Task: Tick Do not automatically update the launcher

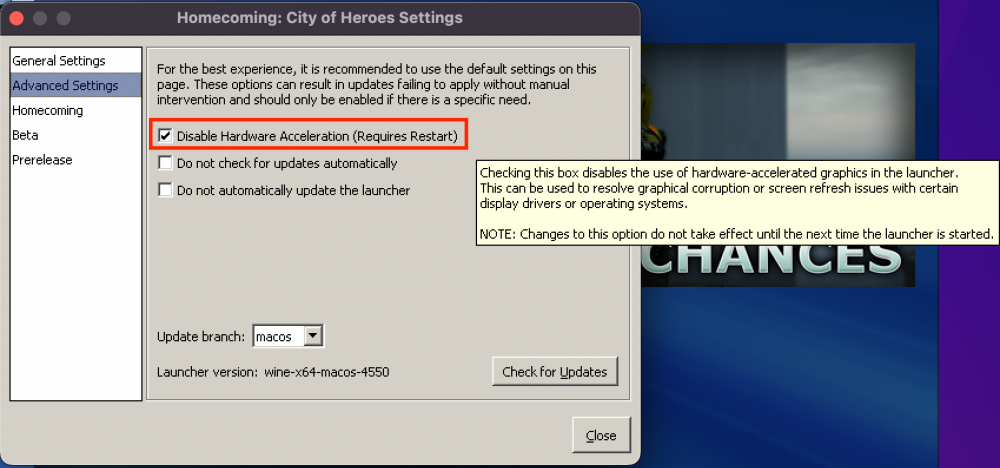Action: coord(165,190)
